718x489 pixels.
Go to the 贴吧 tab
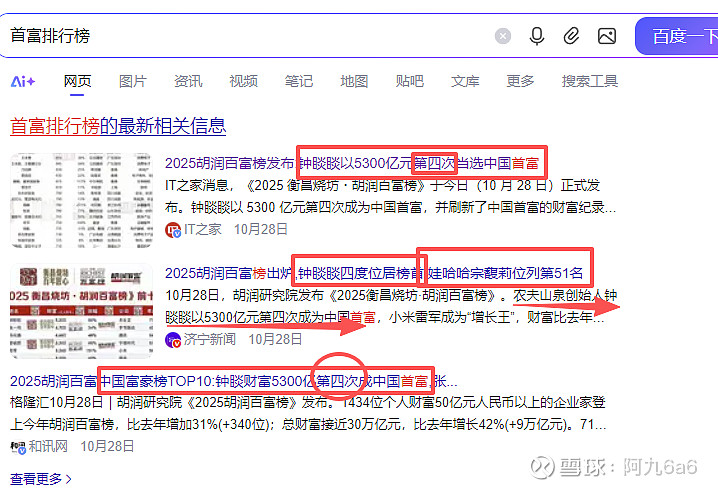[410, 82]
